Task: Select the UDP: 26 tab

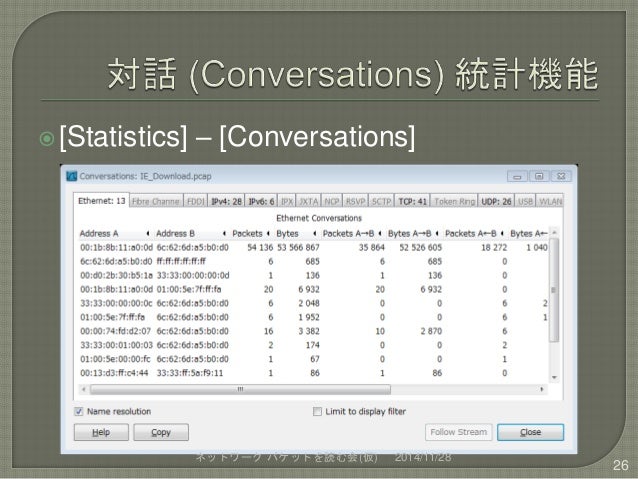Action: (x=497, y=202)
